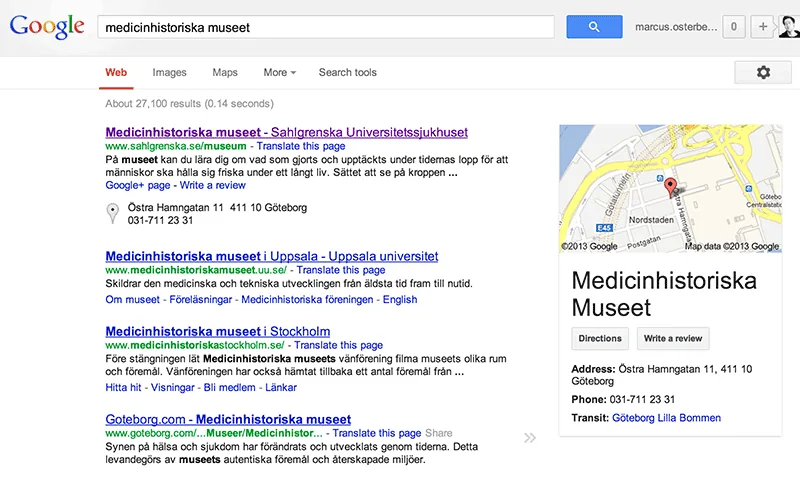Click the phone number 031-711 23 31 in panel
The image size is (800, 479).
[x=642, y=399]
